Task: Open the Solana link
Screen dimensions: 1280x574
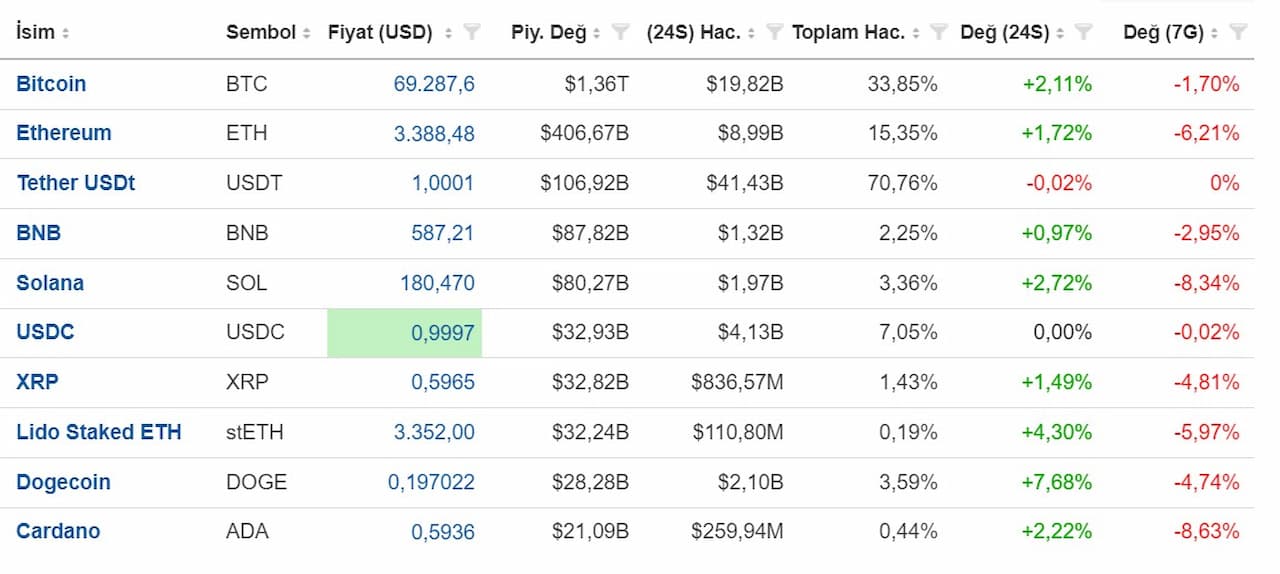Action: click(x=50, y=283)
